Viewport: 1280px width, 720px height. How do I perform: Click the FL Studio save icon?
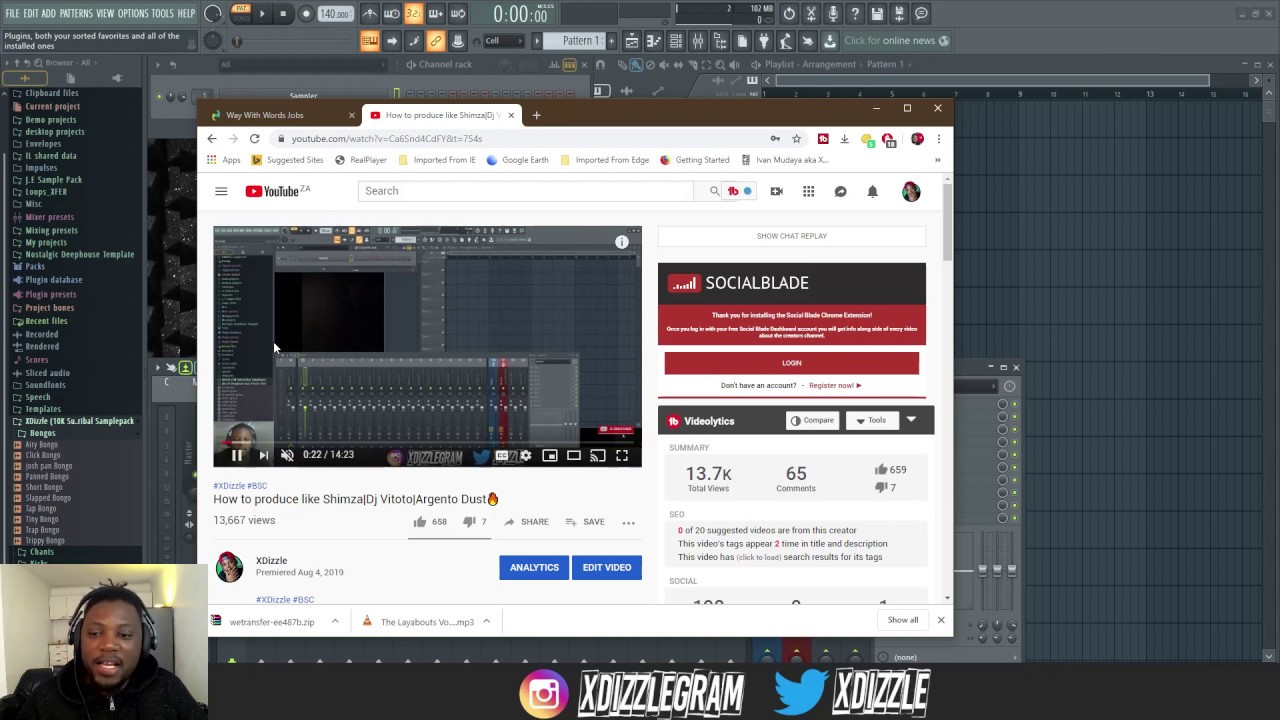click(877, 14)
